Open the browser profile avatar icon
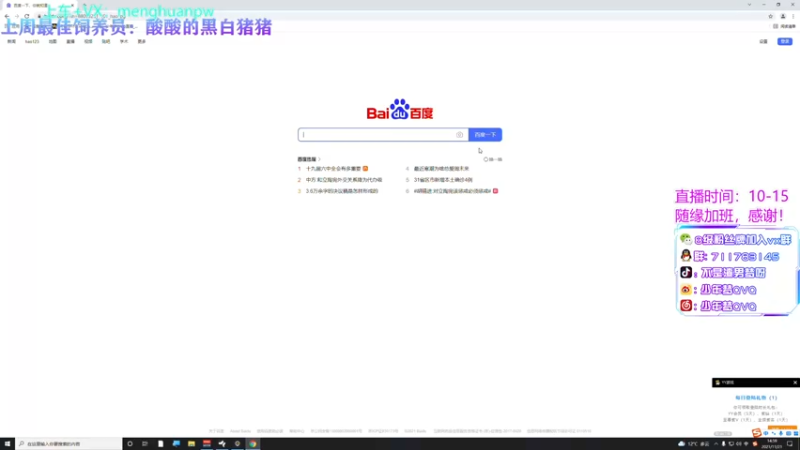Viewport: 800px width, 450px height. click(783, 16)
